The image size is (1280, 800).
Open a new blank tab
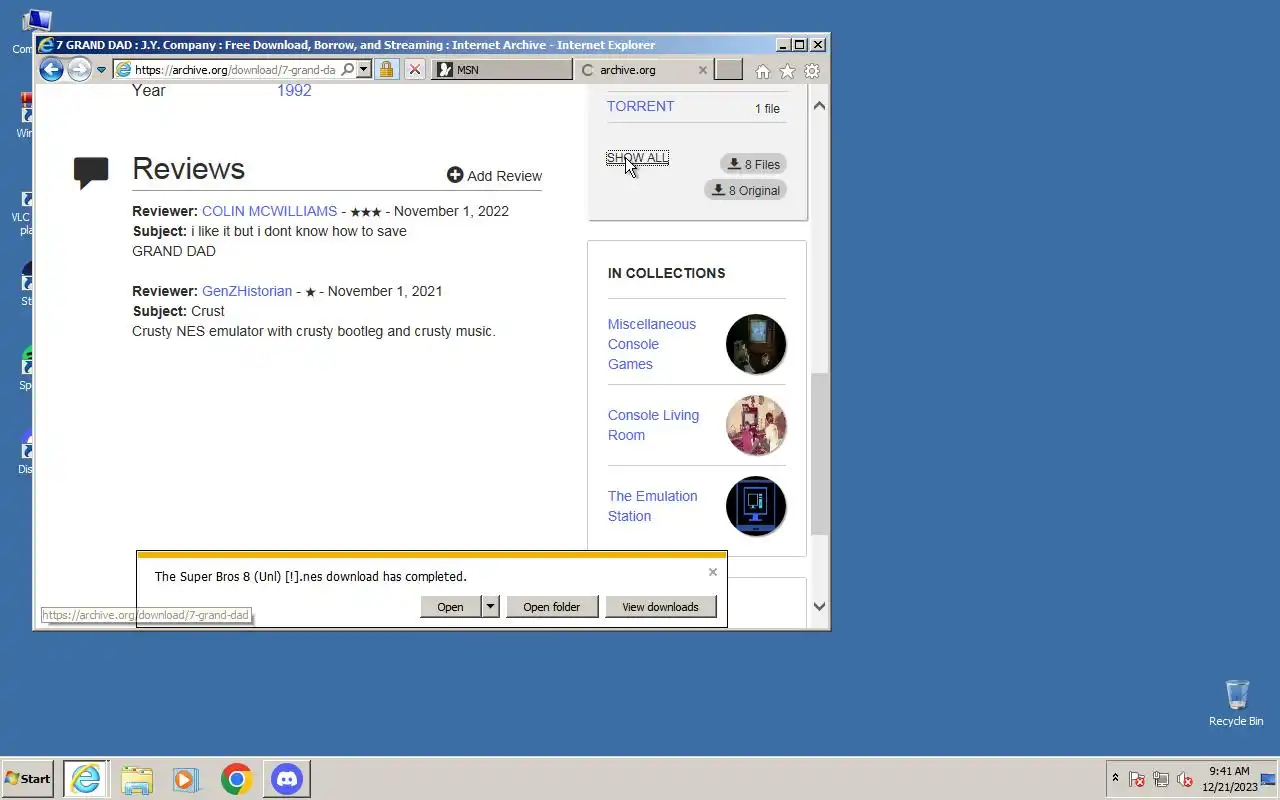coord(729,70)
